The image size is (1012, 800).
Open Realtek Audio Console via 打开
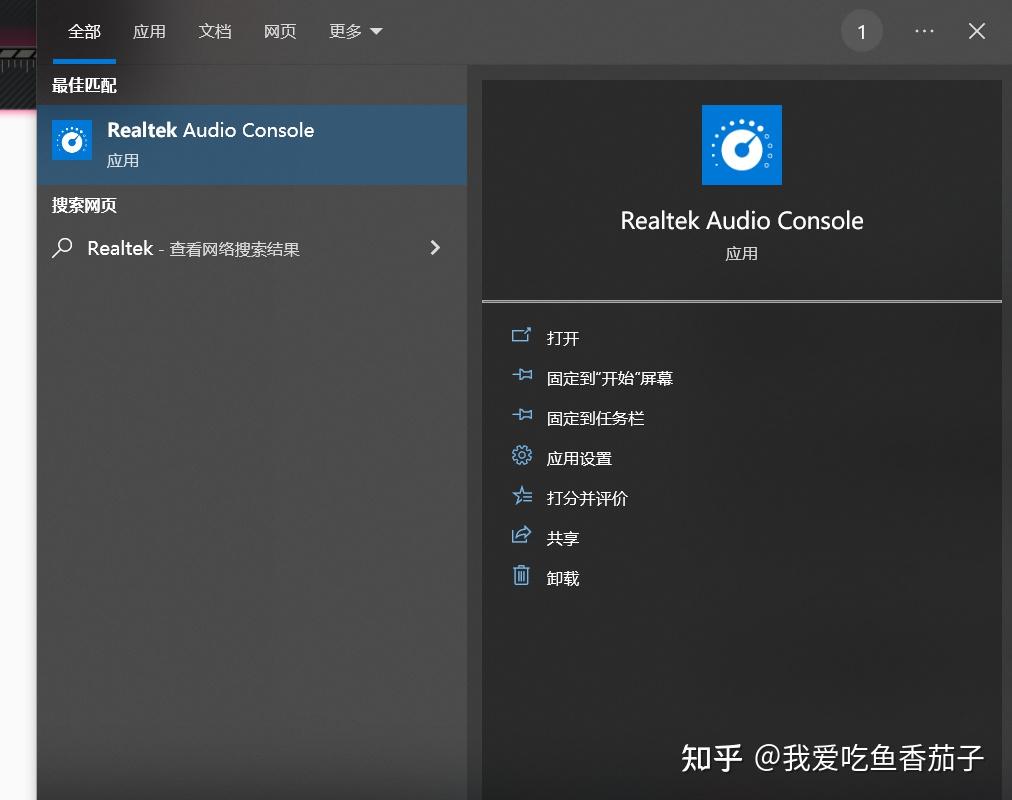(x=561, y=338)
